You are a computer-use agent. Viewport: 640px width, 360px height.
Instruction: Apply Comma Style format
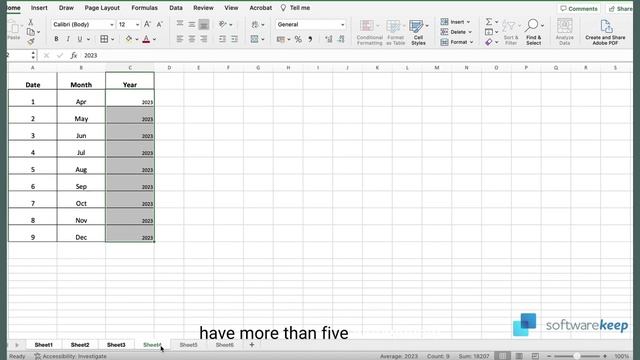(310, 39)
